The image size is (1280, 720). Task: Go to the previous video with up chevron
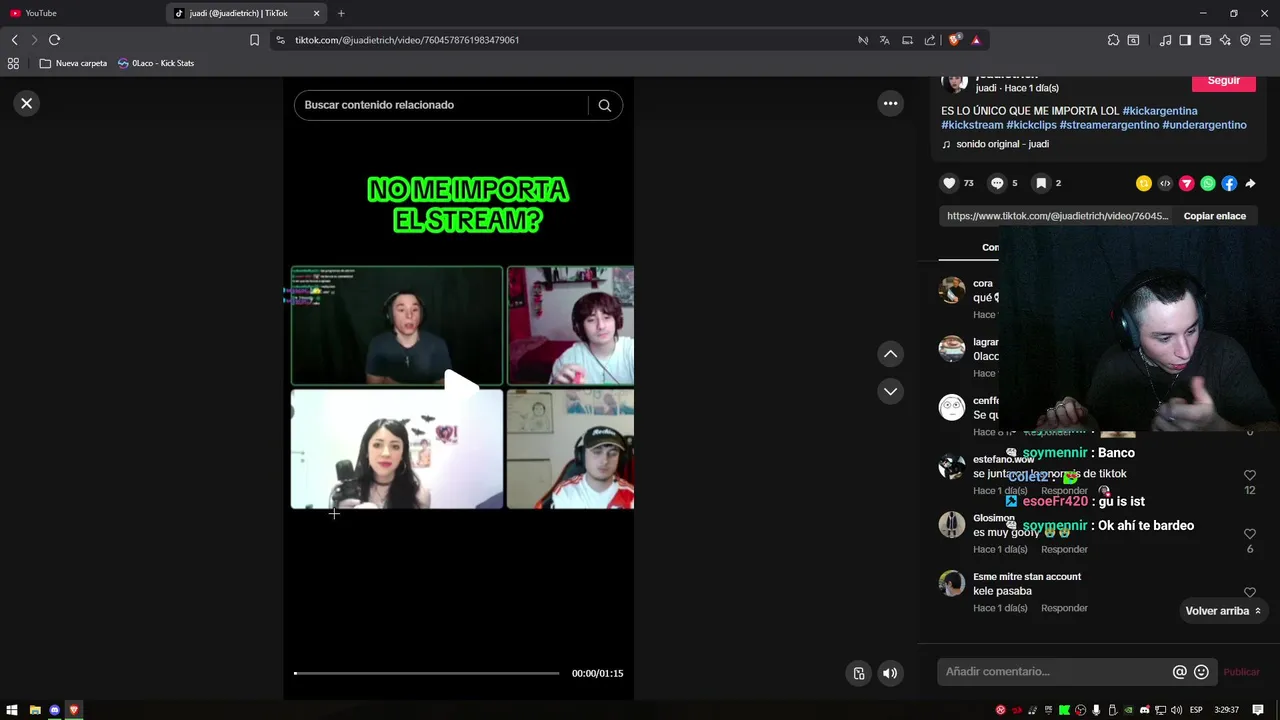(x=890, y=354)
